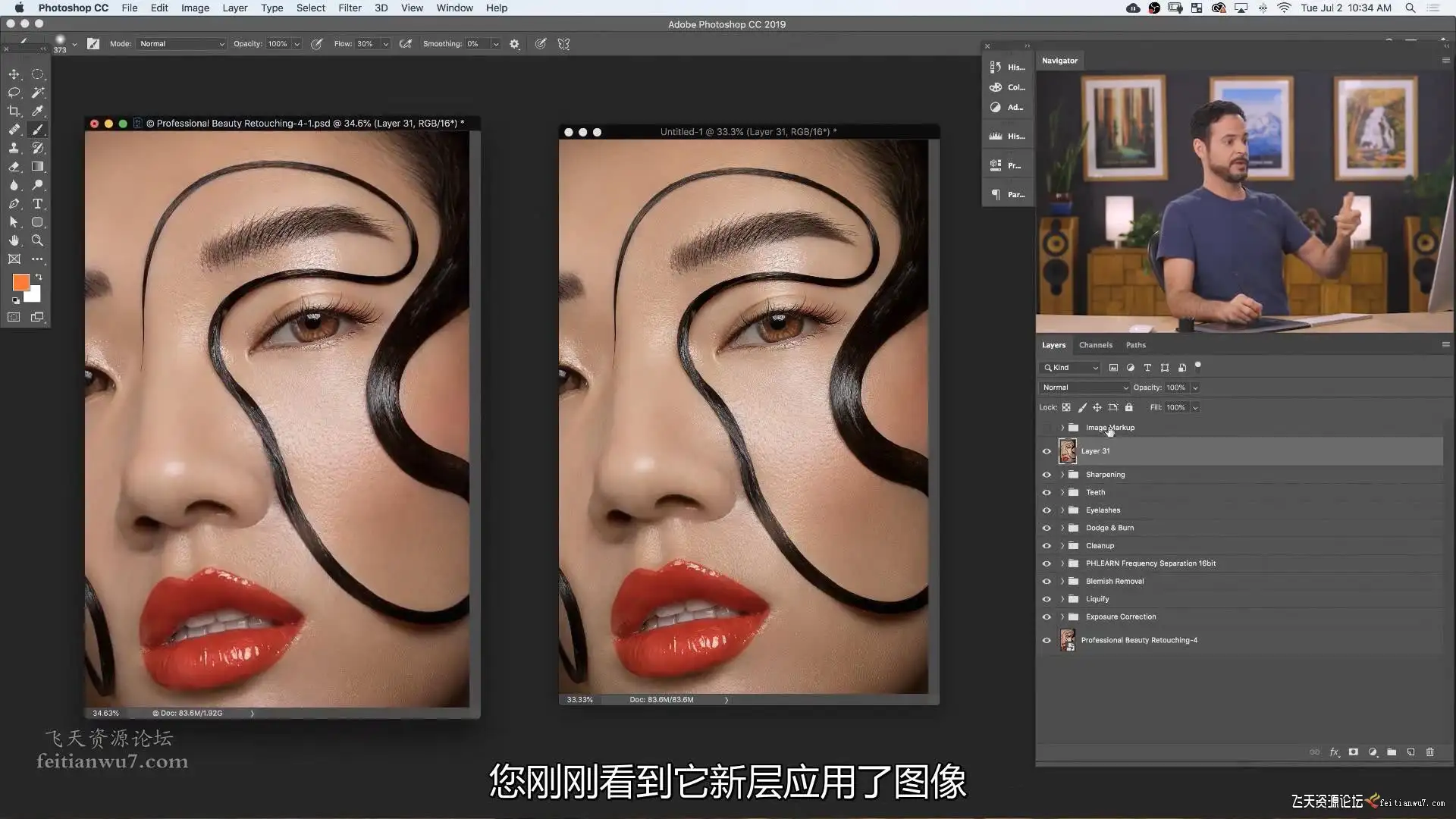Select the Crop tool
The width and height of the screenshot is (1456, 819).
[14, 111]
